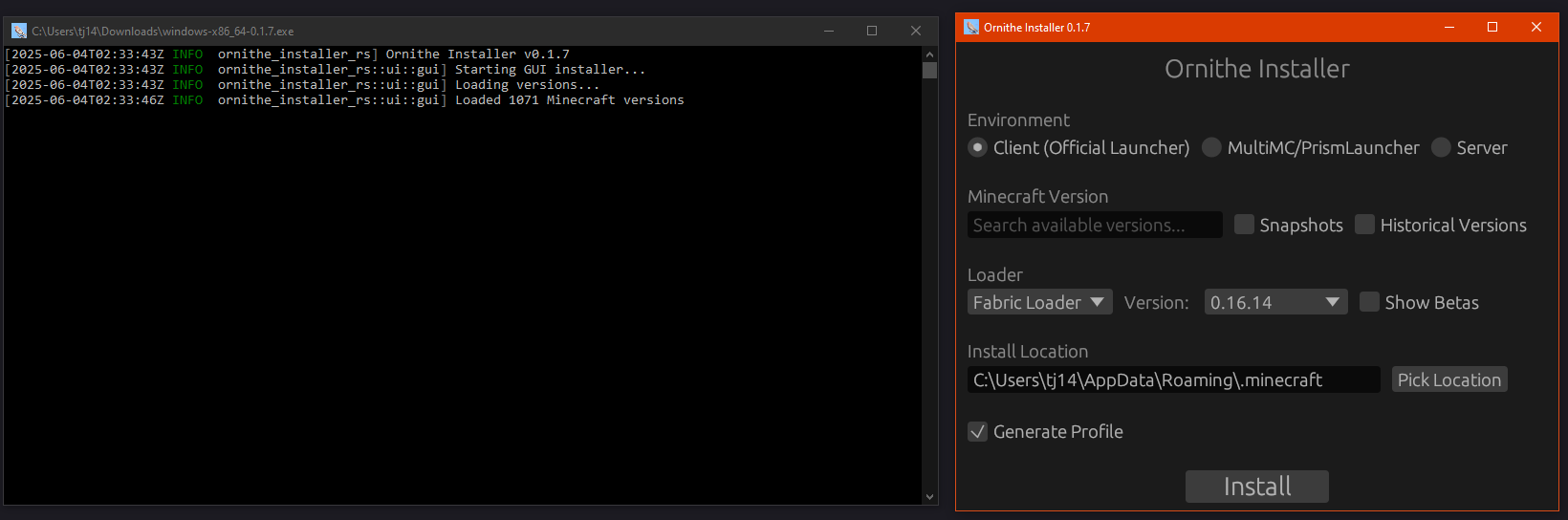Click the 'Ornithe Installer' heading text
This screenshot has height=520, width=1568.
(x=1257, y=69)
